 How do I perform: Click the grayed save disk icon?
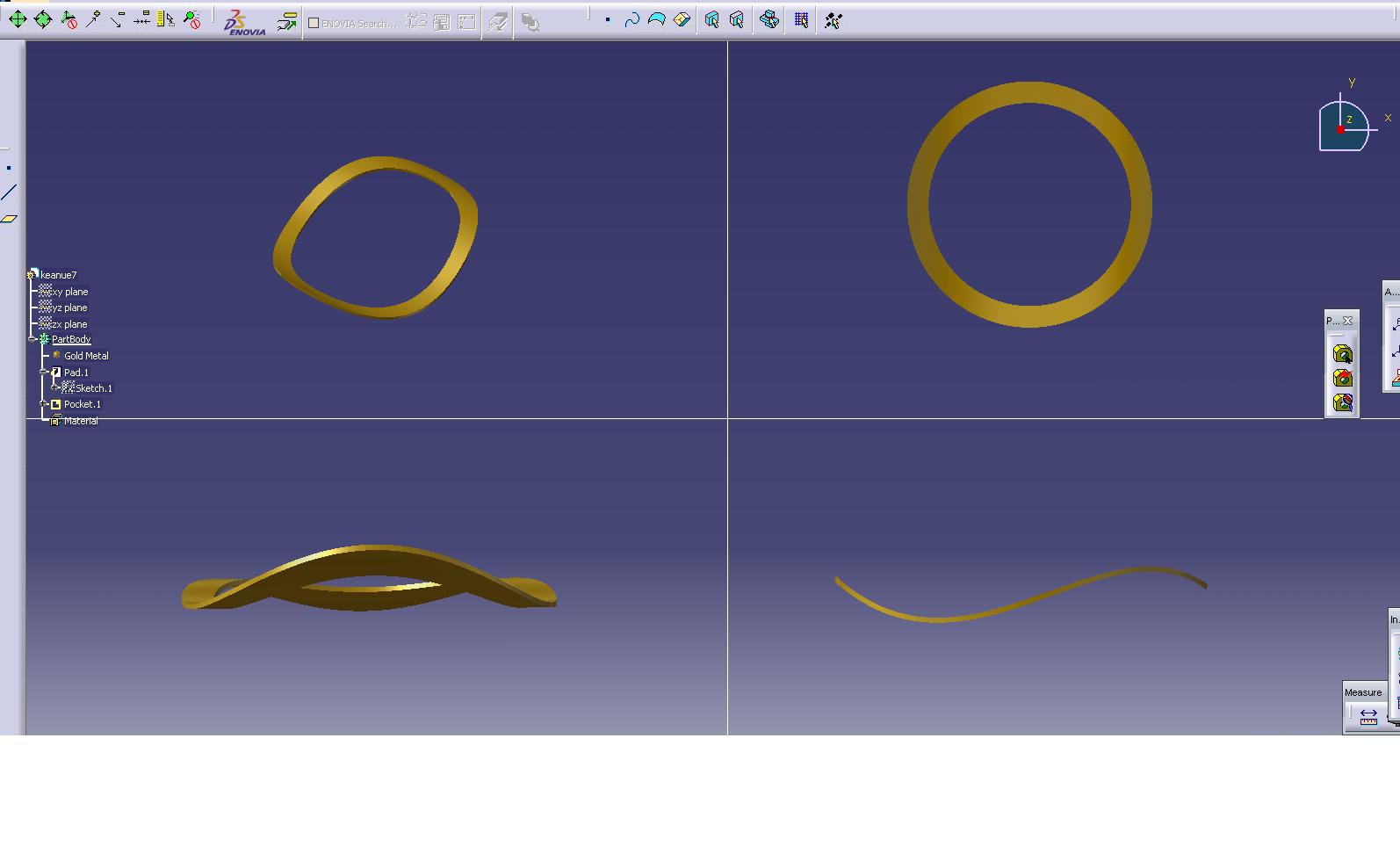pos(442,21)
